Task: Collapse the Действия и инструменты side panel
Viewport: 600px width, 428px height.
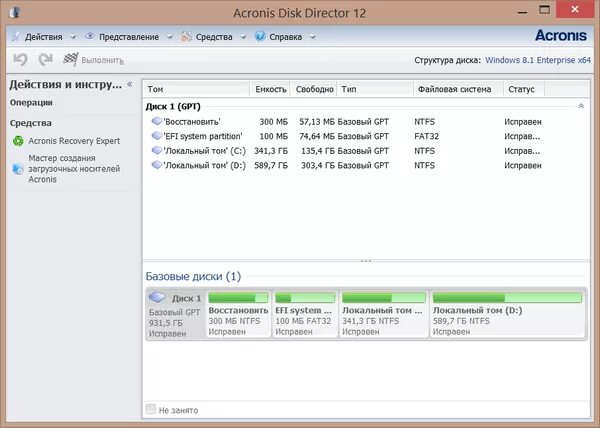Action: coord(129,84)
